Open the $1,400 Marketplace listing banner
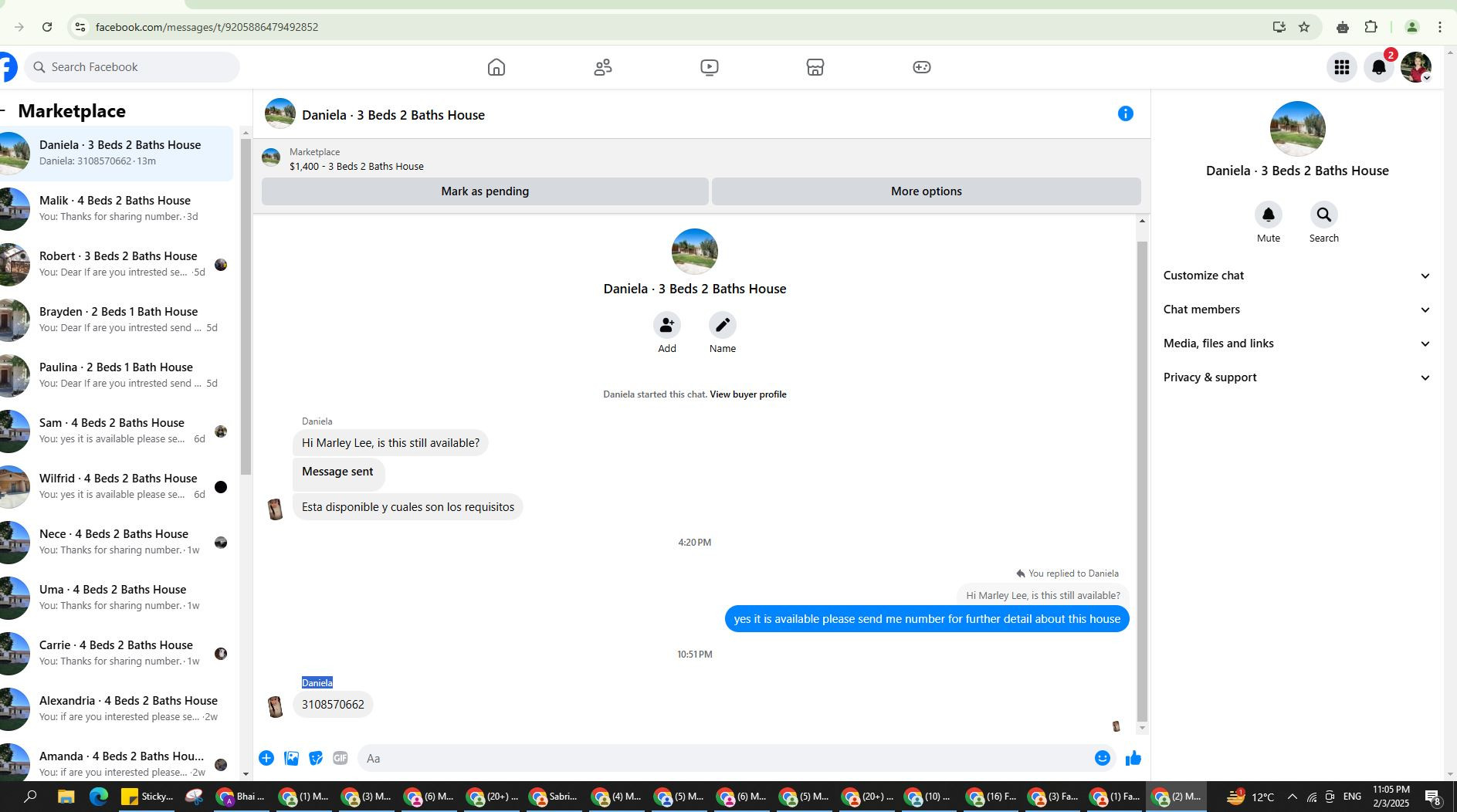The width and height of the screenshot is (1457, 812). point(701,159)
